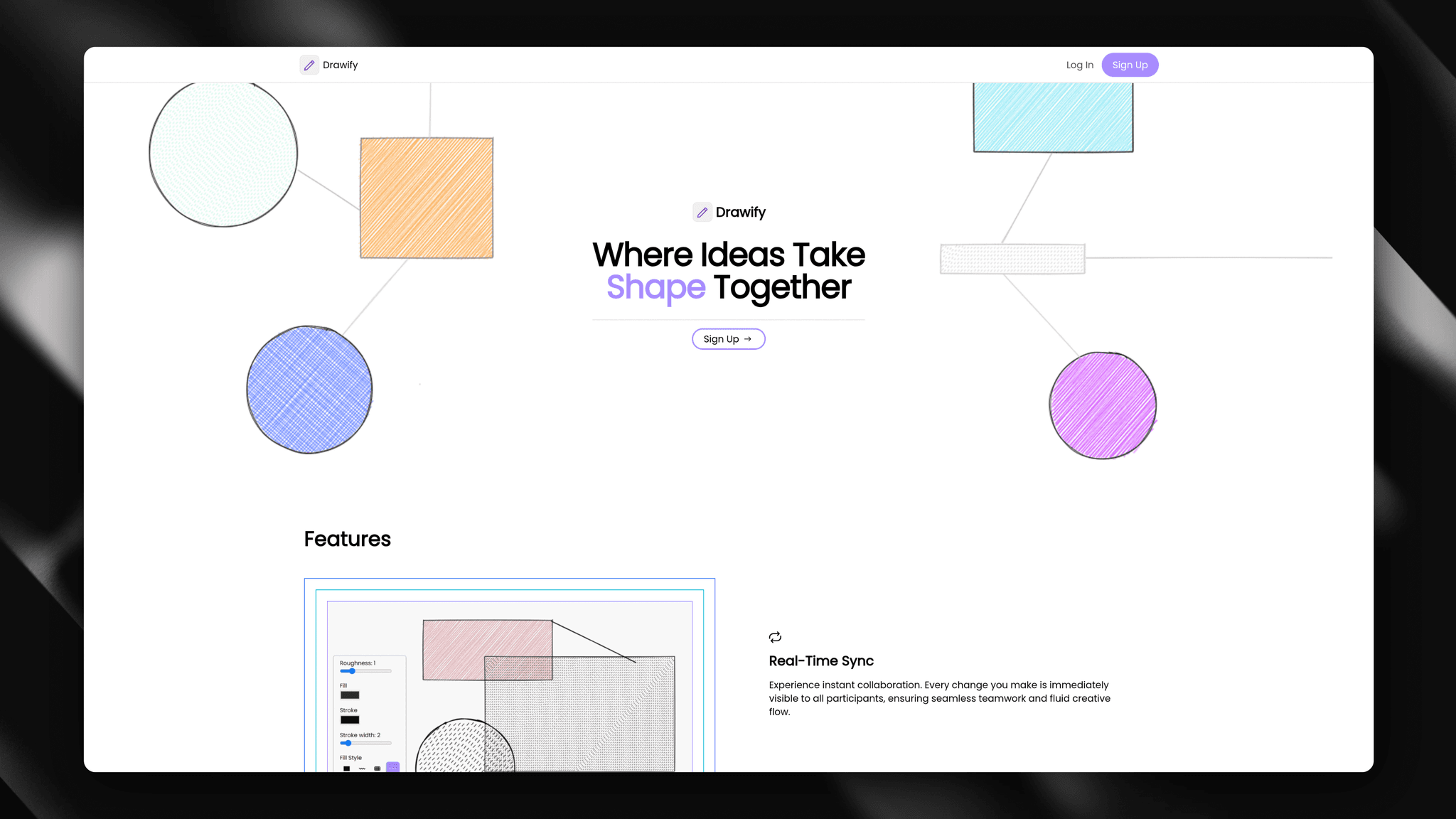Click the orange hatched square shape
The width and height of the screenshot is (1456, 819).
click(427, 198)
